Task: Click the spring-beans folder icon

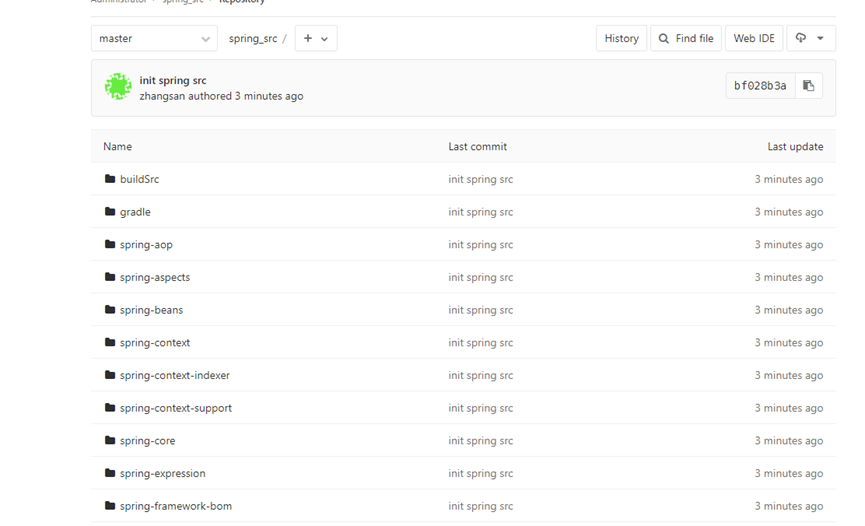Action: 110,310
